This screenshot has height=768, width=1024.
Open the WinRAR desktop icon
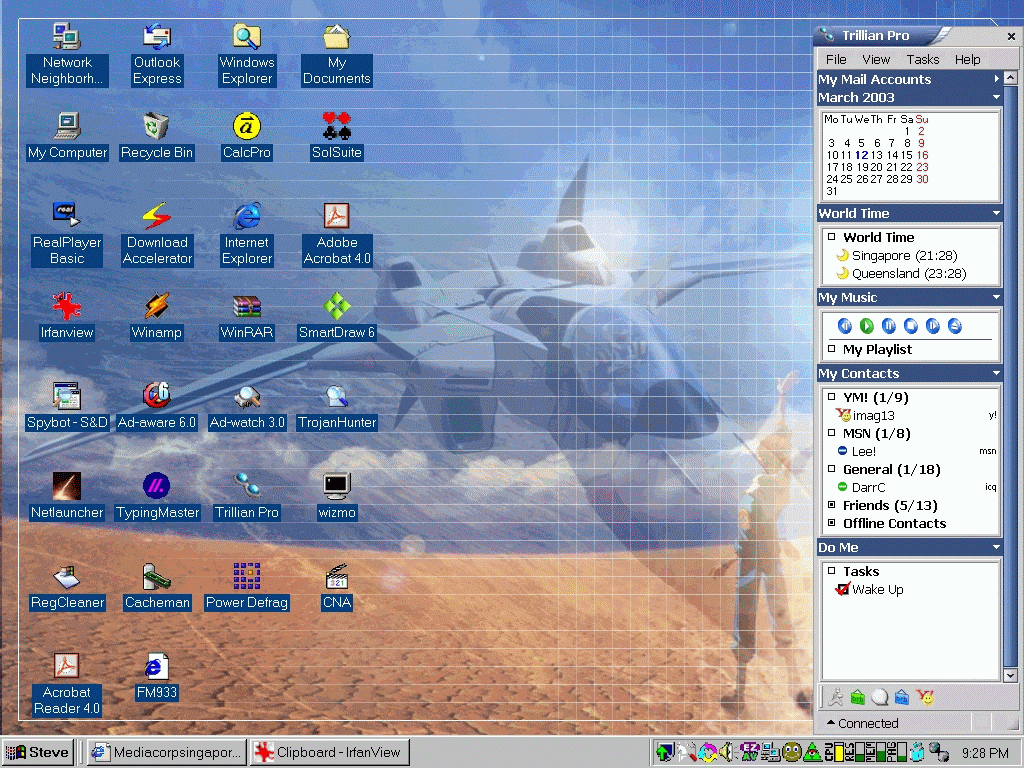tap(247, 316)
